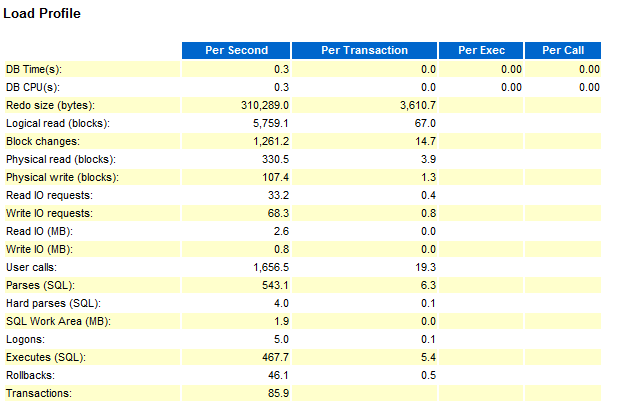Select the DB Time(s) row label
Screen dimensions: 618x414
tap(34, 69)
